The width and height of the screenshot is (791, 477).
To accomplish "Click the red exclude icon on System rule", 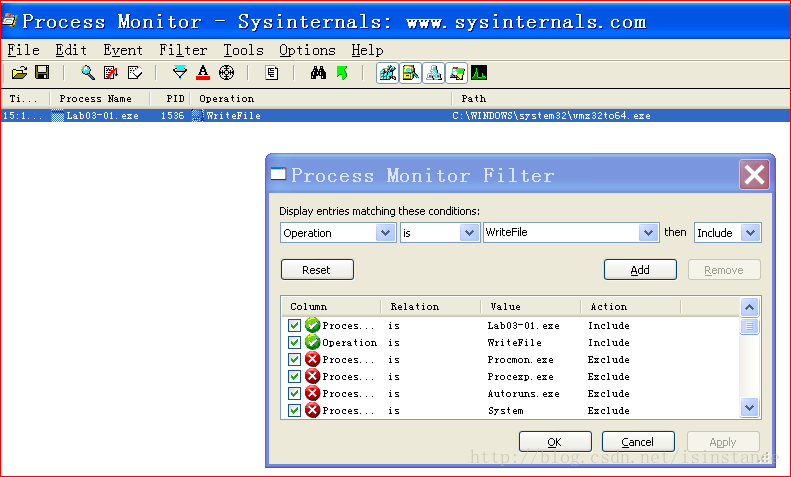I will point(312,410).
